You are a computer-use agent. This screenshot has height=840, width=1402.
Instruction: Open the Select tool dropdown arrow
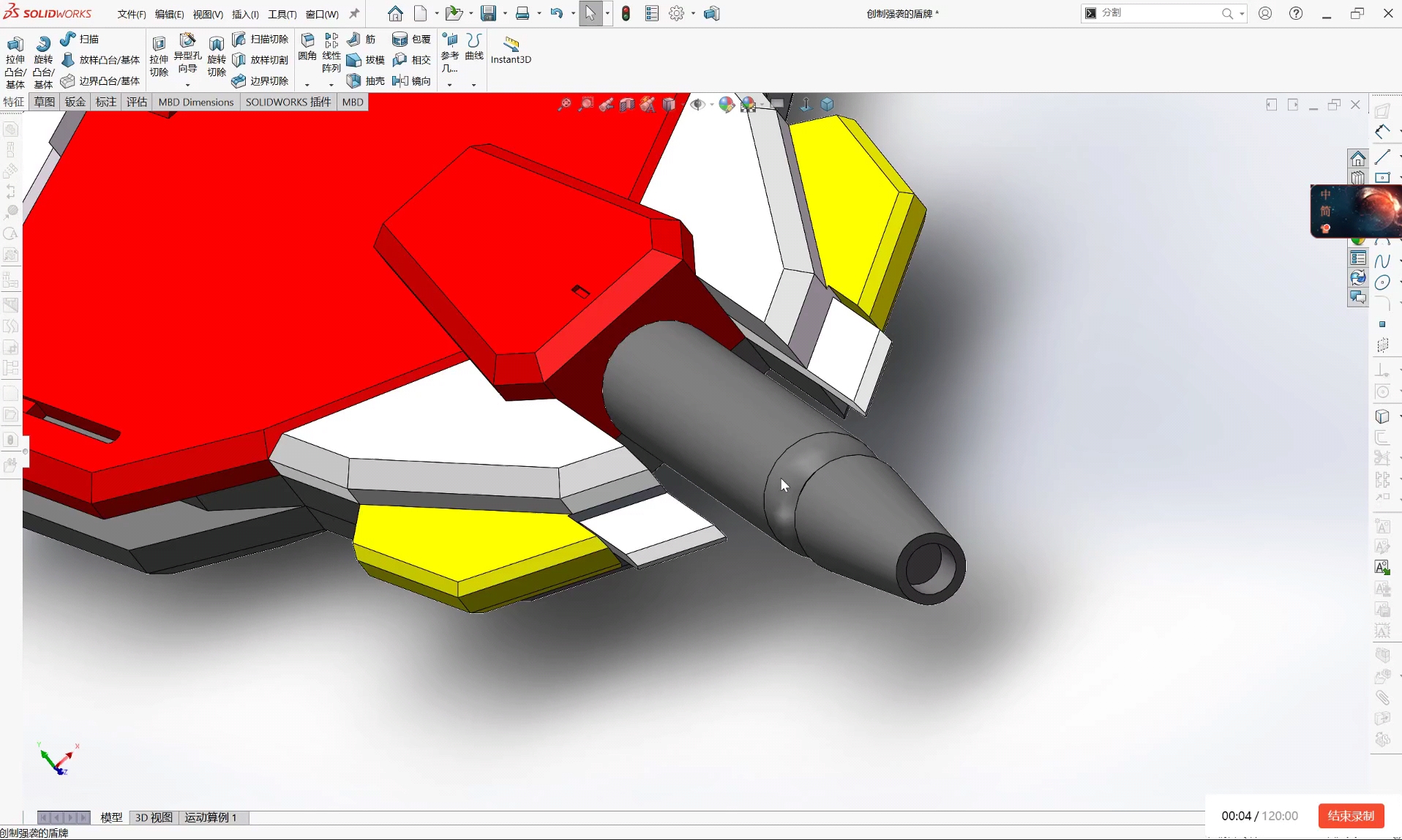(x=607, y=13)
